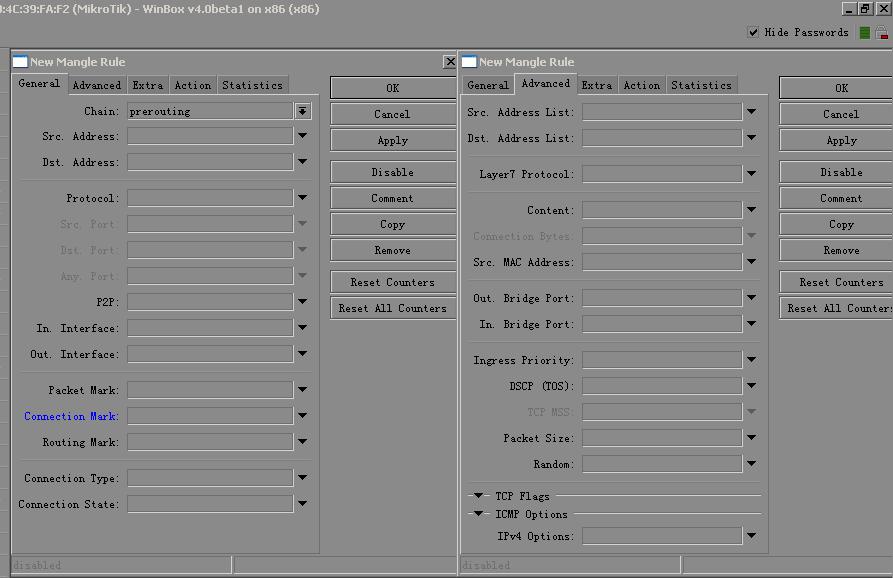Click Apply in the left window

pos(393,140)
